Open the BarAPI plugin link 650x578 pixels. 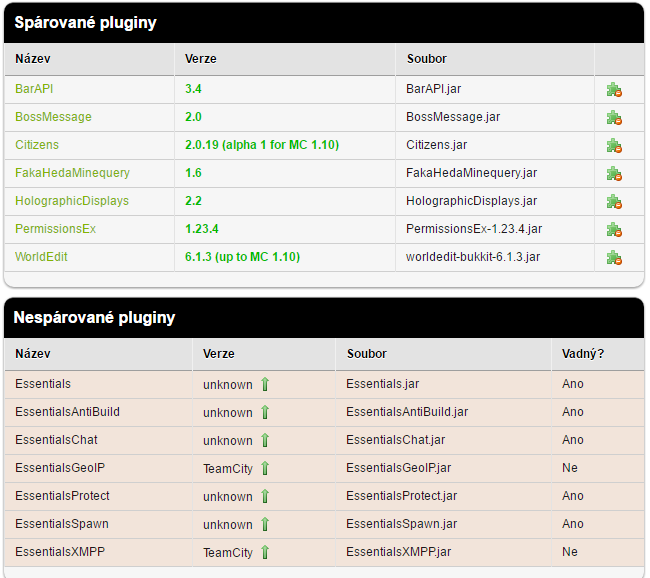click(34, 89)
